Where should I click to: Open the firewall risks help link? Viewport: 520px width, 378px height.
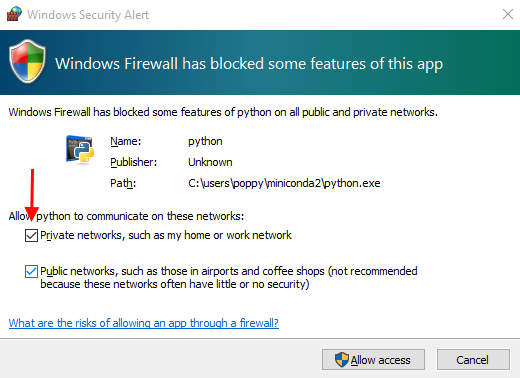tap(144, 323)
